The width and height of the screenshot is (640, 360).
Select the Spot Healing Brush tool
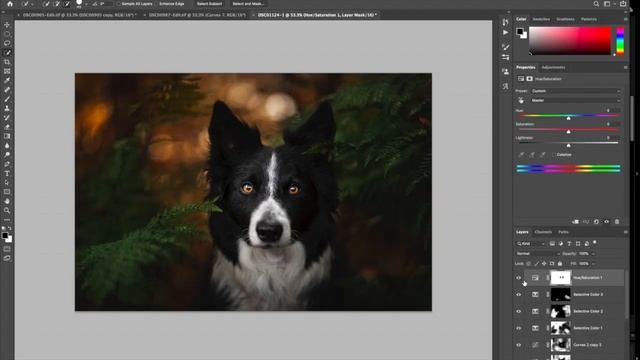click(7, 90)
